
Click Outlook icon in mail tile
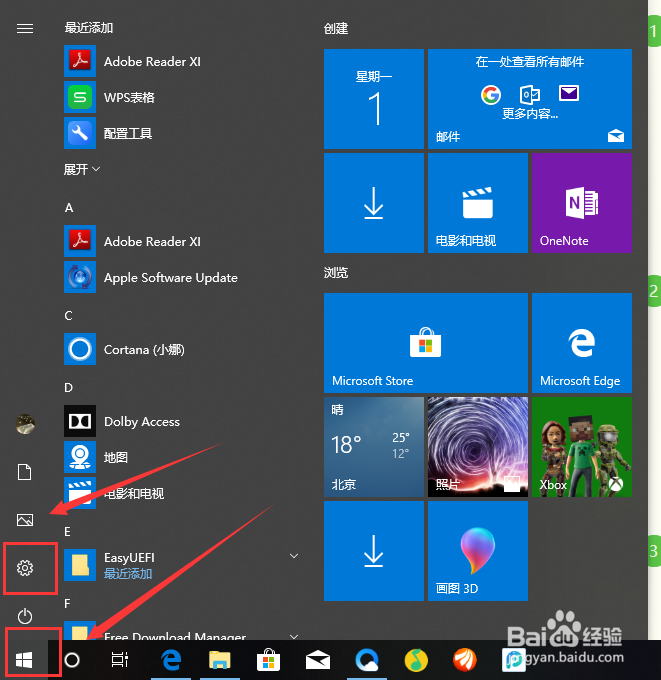(x=530, y=94)
